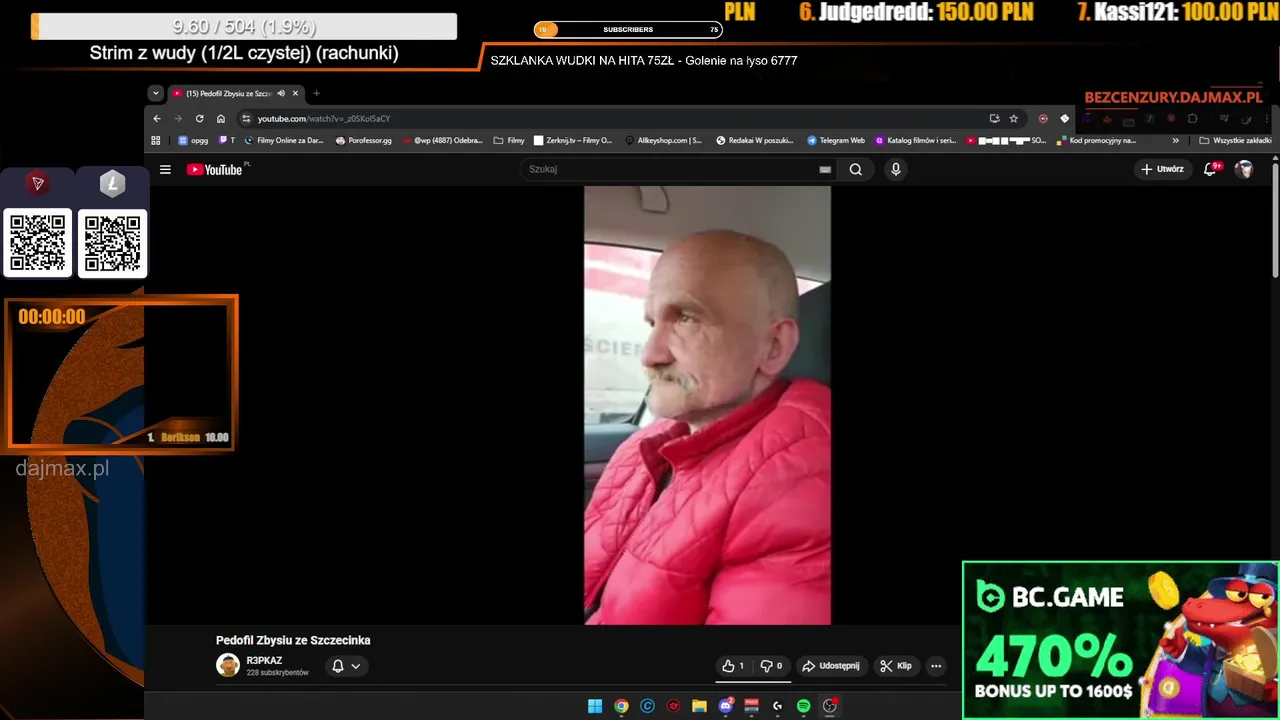Expand the tab search dropdown arrow
Screen dimensions: 1280x720
click(x=155, y=93)
